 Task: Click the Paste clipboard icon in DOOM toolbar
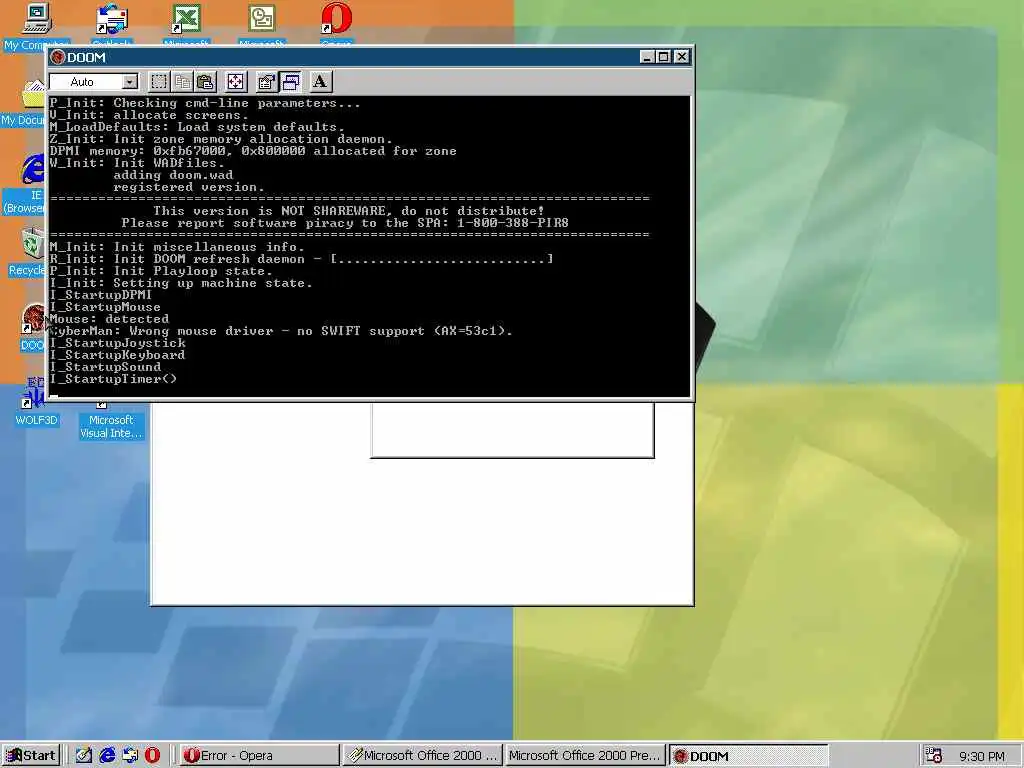205,82
